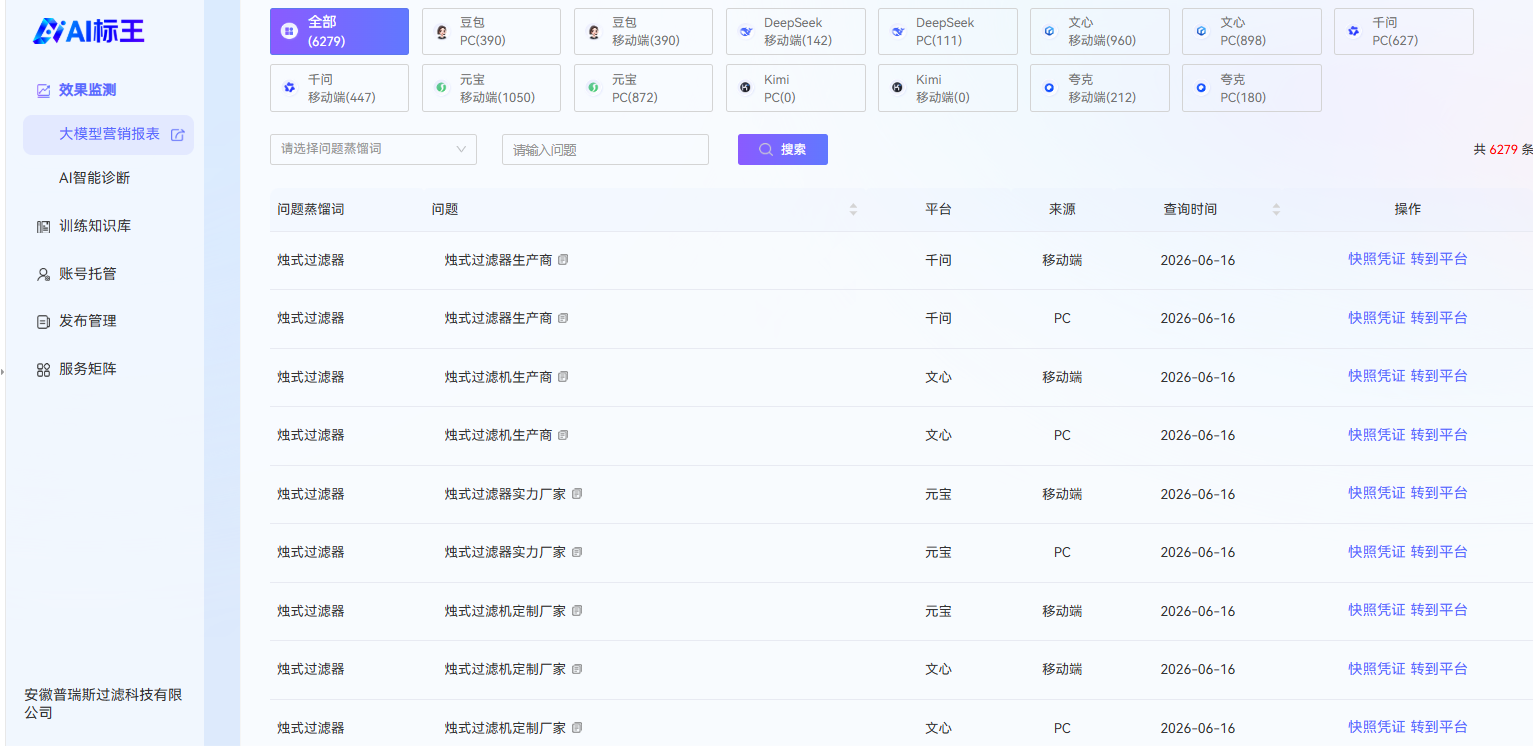The height and width of the screenshot is (746, 1533).
Task: Click the 请输入问题 input field
Action: click(x=605, y=149)
